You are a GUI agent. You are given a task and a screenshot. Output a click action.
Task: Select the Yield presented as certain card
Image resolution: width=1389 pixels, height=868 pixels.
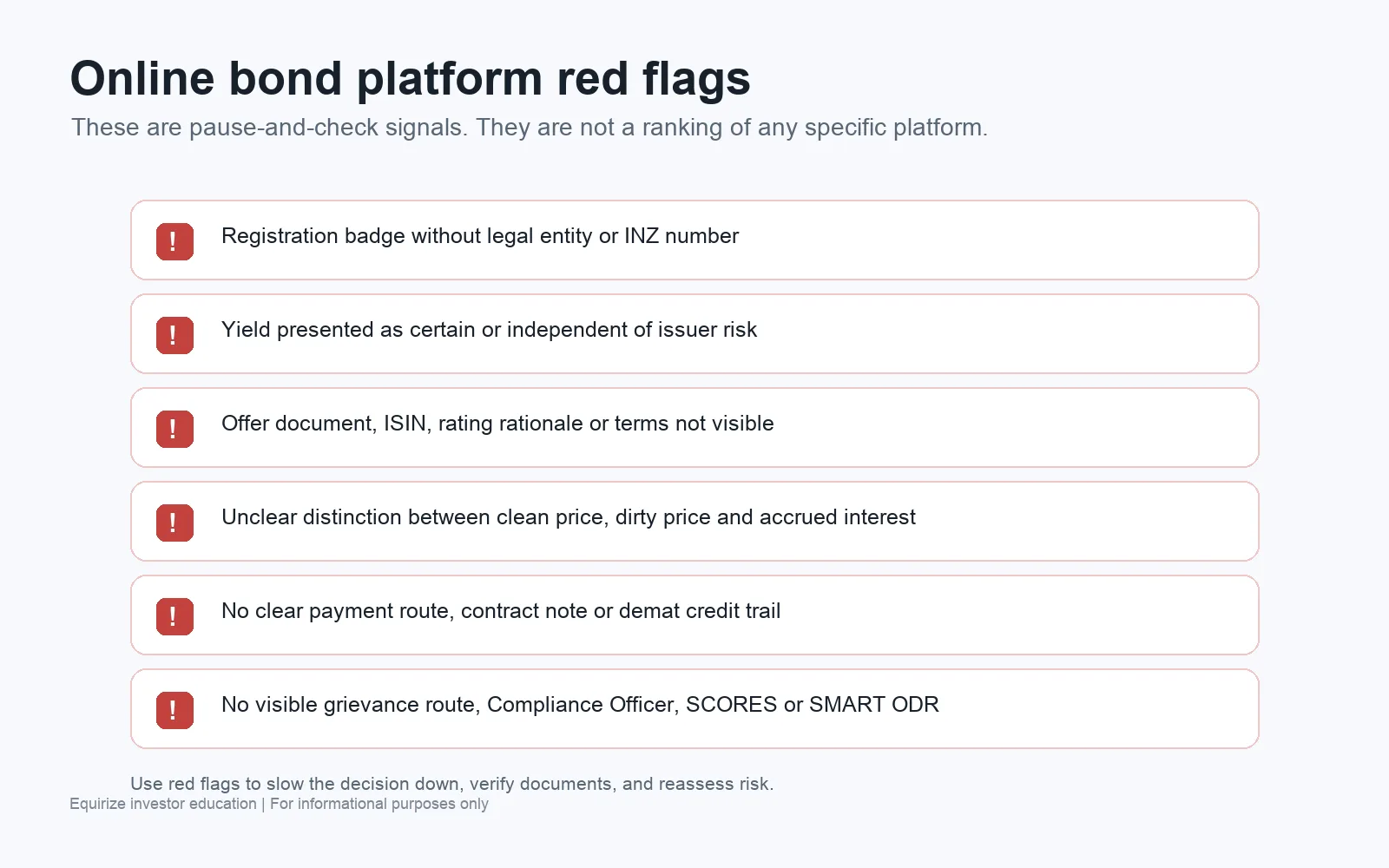pos(694,334)
